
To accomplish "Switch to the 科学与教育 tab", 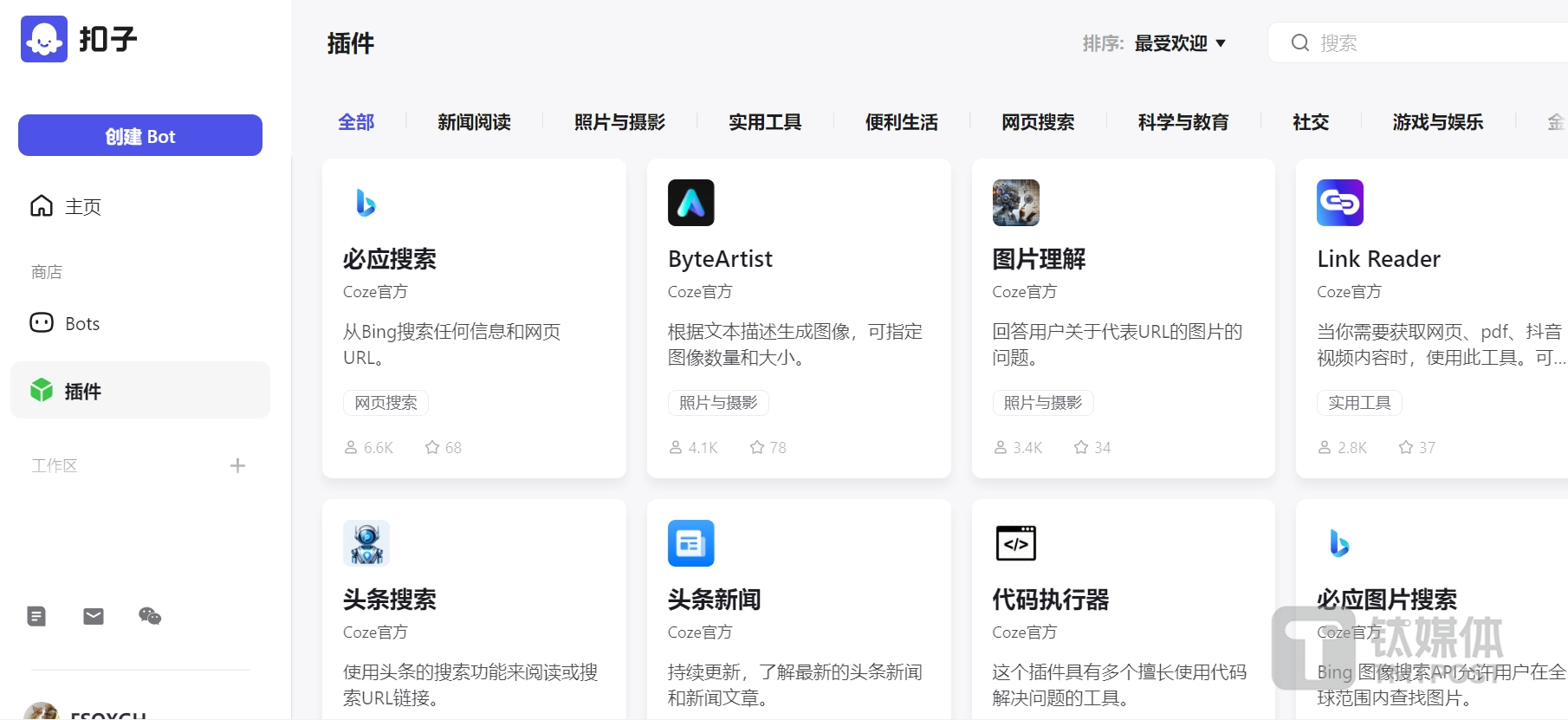I will (1183, 122).
